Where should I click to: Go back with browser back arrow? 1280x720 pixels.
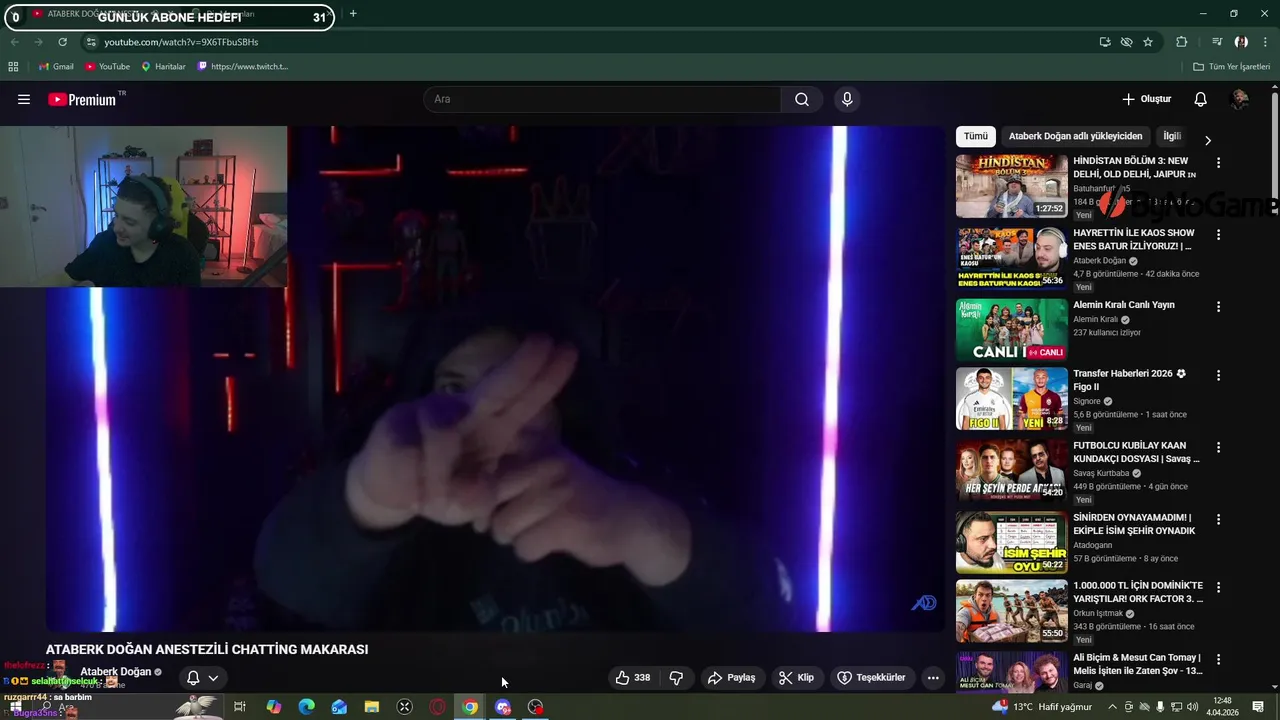pos(14,42)
